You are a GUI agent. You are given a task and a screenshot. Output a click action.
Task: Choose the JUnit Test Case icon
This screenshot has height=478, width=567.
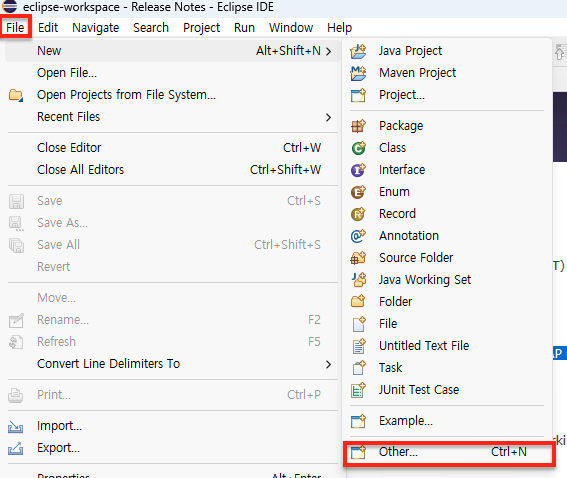click(358, 390)
